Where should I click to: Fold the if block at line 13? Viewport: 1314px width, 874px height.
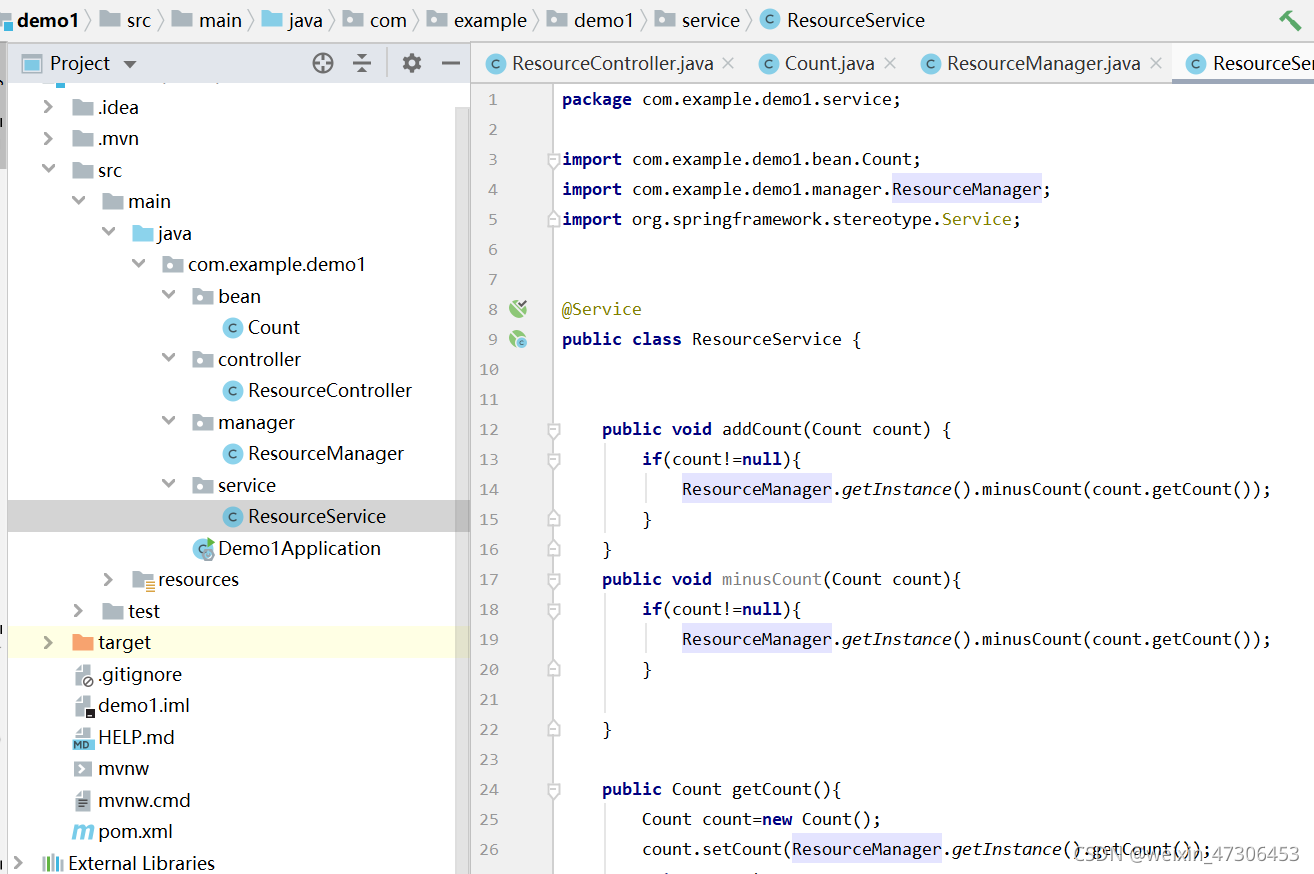tap(553, 459)
